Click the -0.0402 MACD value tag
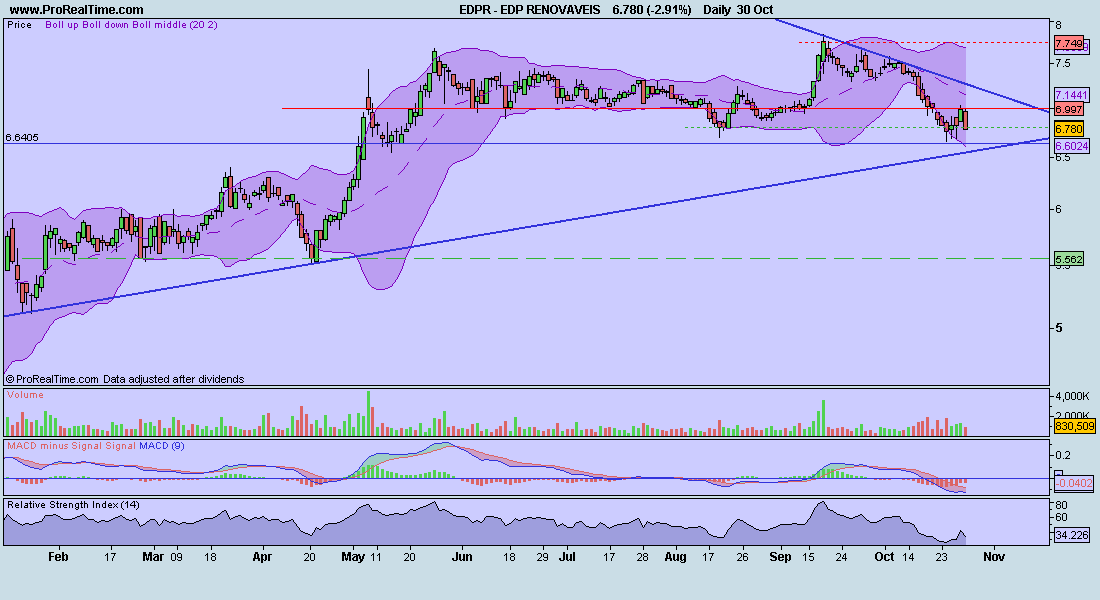This screenshot has width=1100, height=600. click(x=1075, y=483)
